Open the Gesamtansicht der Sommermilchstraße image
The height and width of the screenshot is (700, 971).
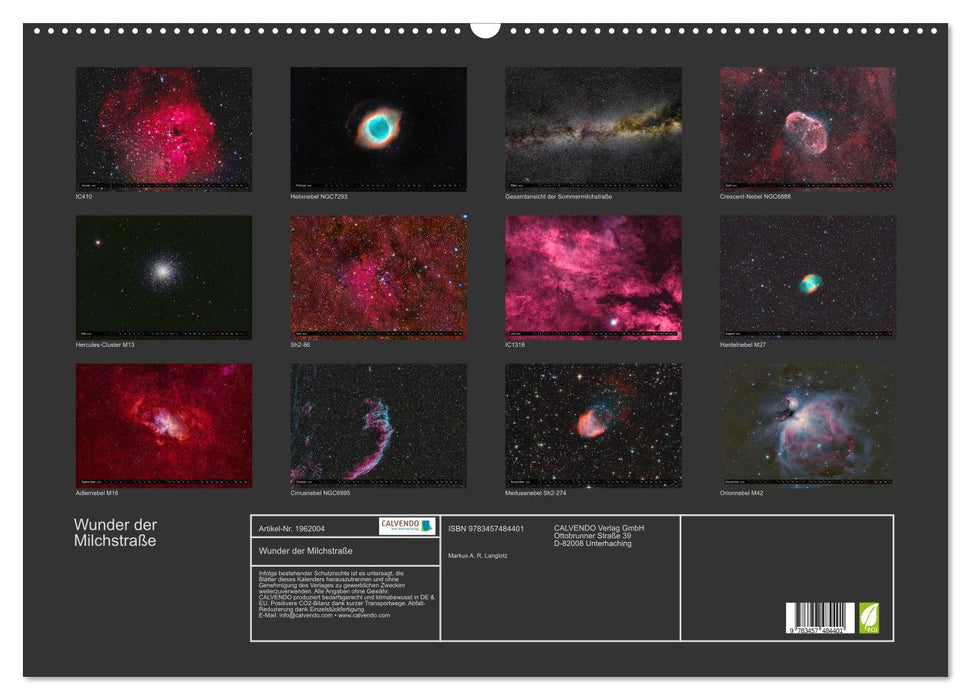click(593, 129)
